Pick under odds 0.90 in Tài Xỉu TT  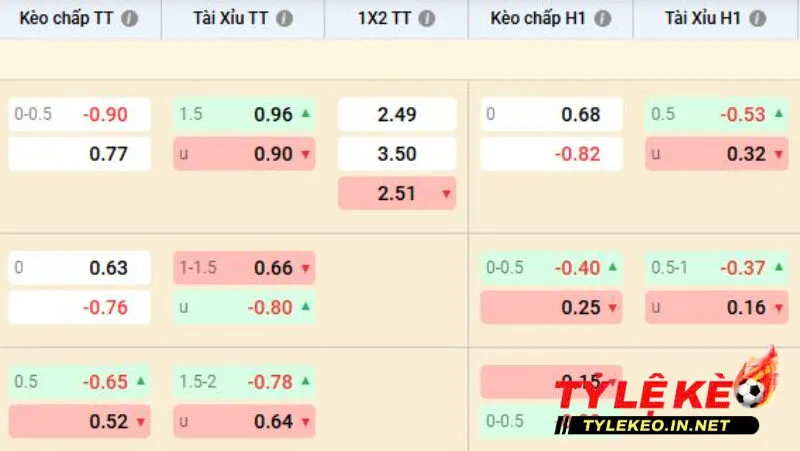tap(244, 154)
